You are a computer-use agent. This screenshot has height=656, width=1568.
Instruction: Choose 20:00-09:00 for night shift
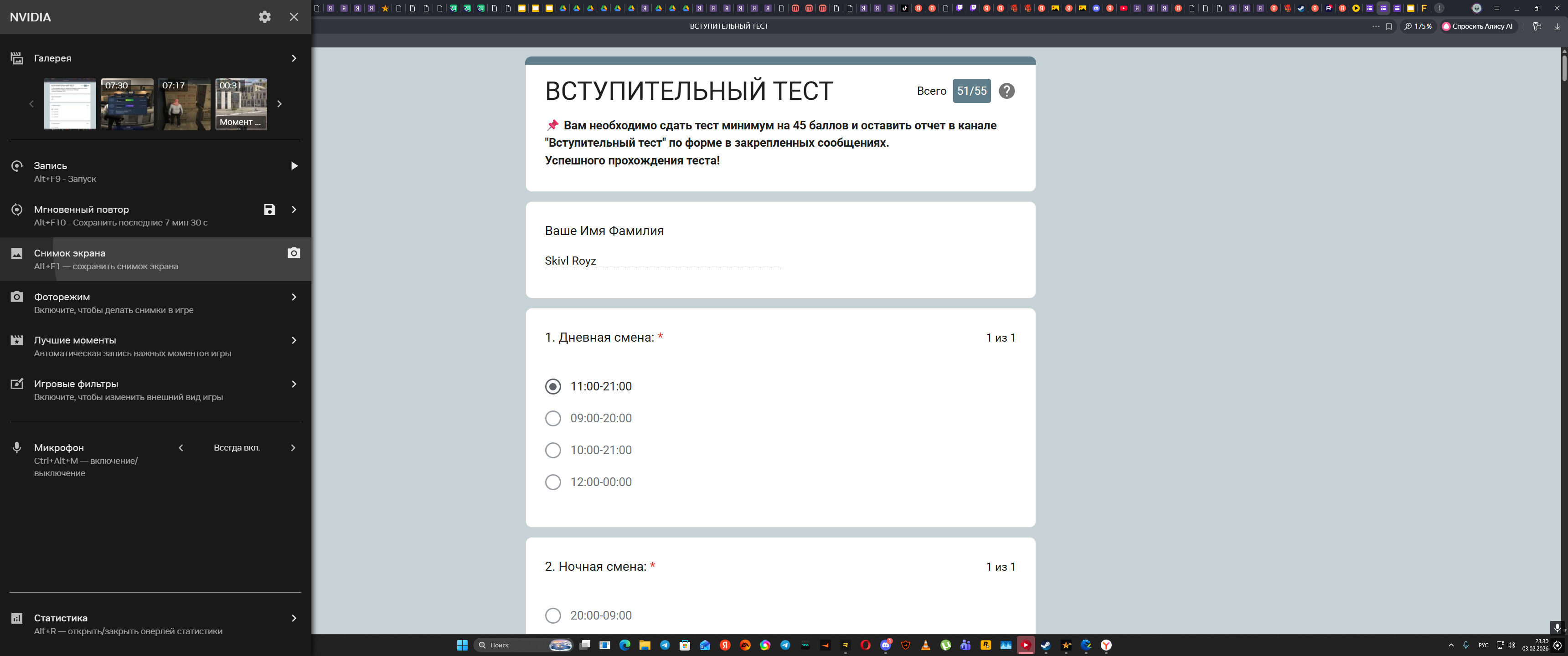coord(553,615)
